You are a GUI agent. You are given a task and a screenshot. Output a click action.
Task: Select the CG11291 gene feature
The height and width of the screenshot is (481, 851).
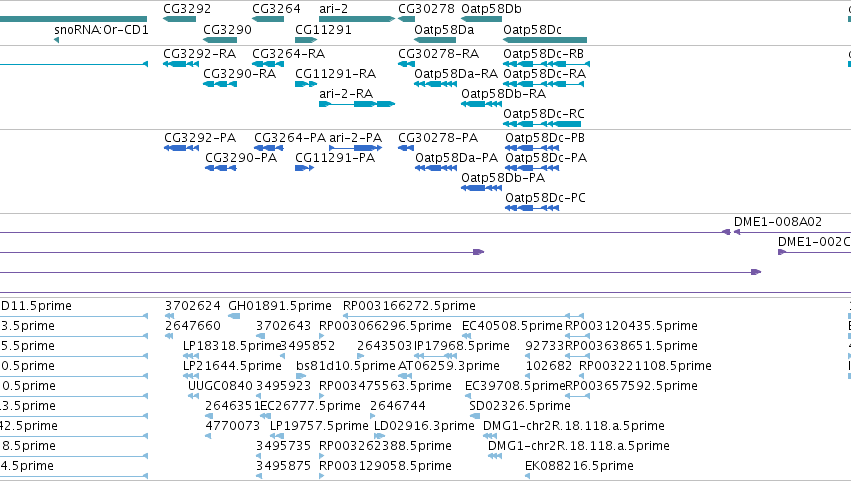pyautogui.click(x=306, y=40)
